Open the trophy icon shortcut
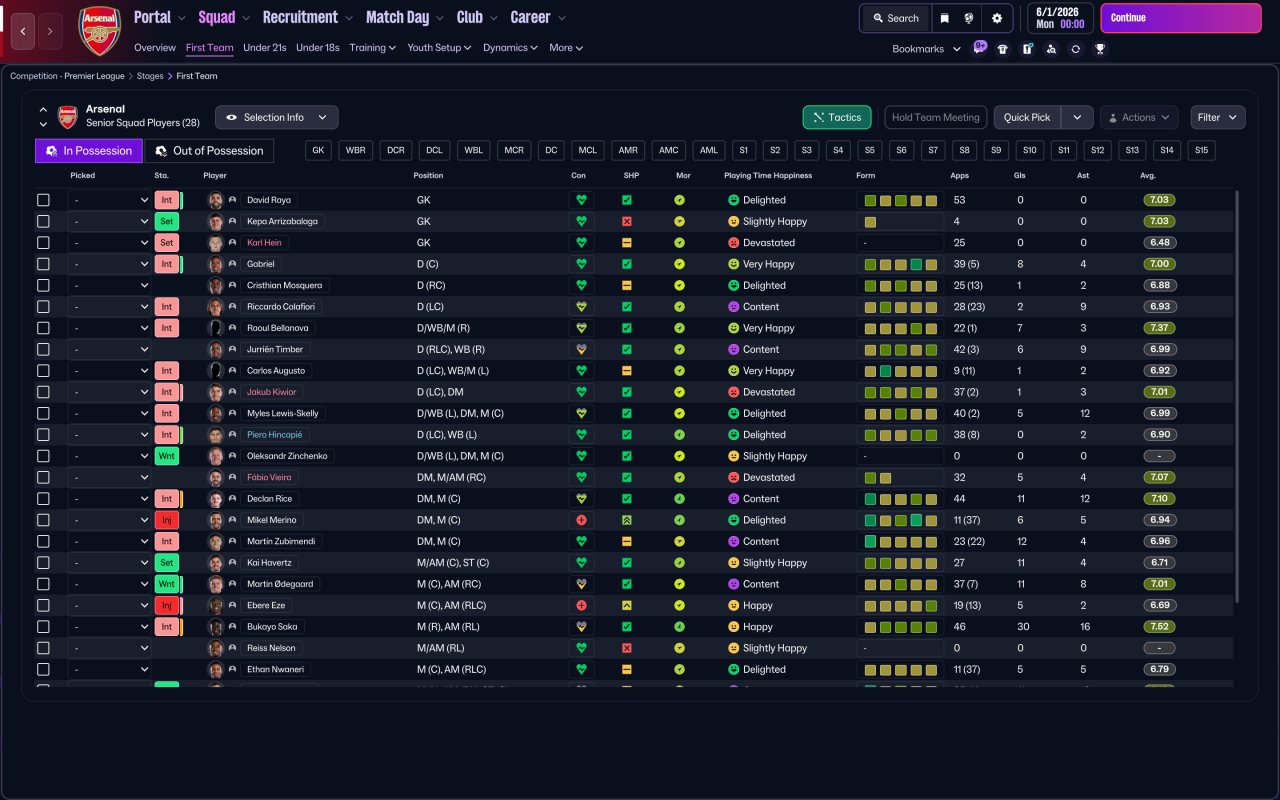1280x800 pixels. click(1100, 49)
